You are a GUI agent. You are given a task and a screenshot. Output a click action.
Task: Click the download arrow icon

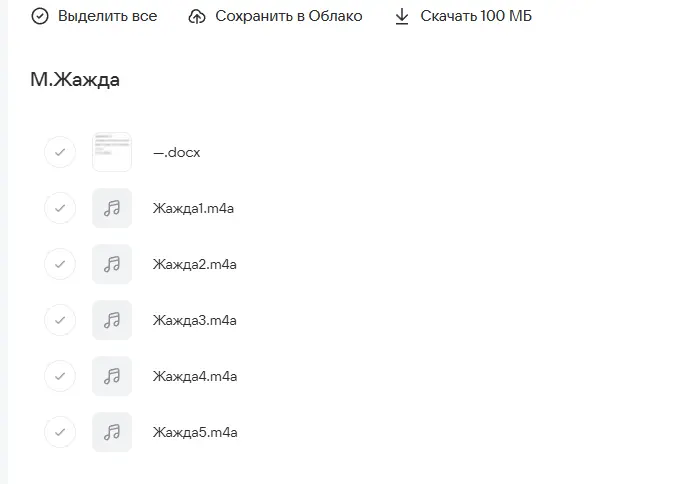pos(402,17)
